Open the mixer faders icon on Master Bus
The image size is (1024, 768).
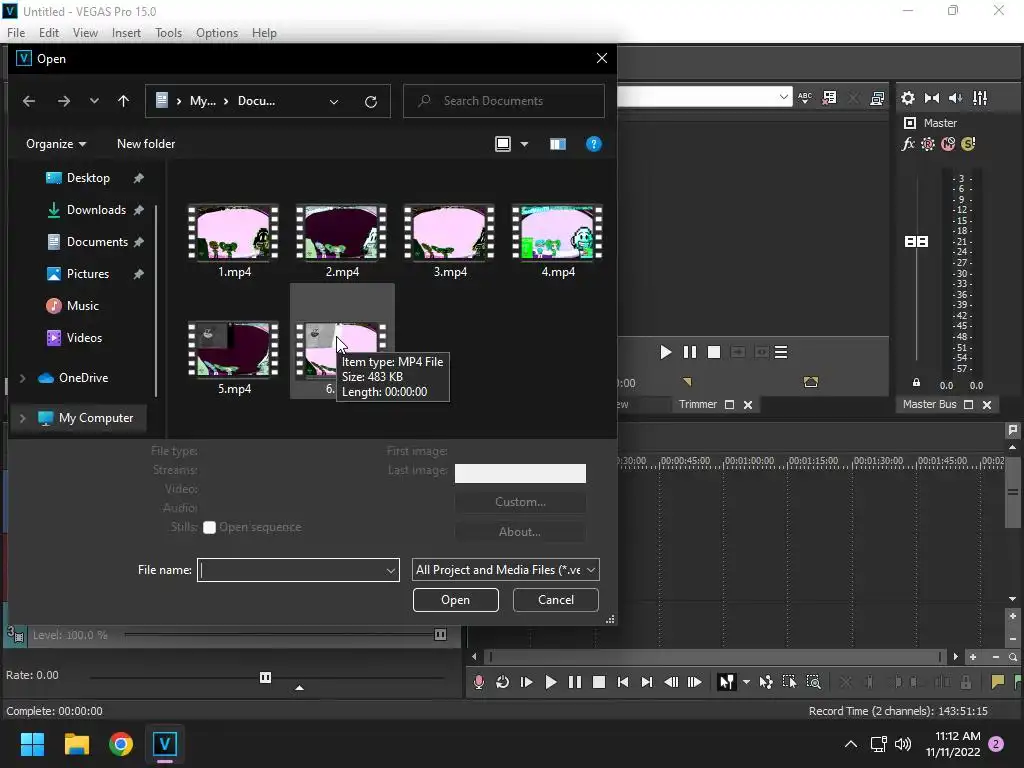tap(980, 98)
